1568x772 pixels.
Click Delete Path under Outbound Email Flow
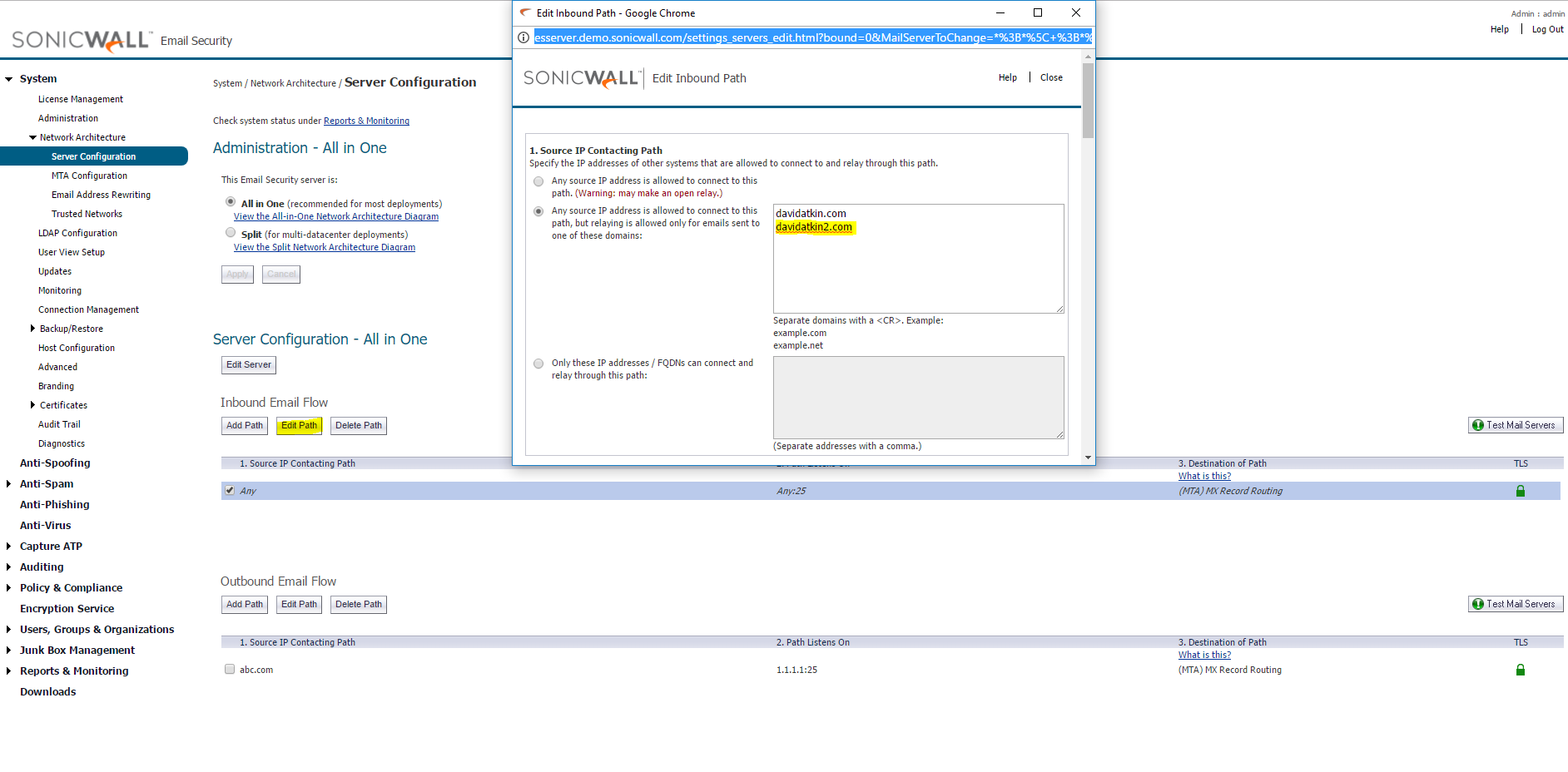pyautogui.click(x=359, y=605)
